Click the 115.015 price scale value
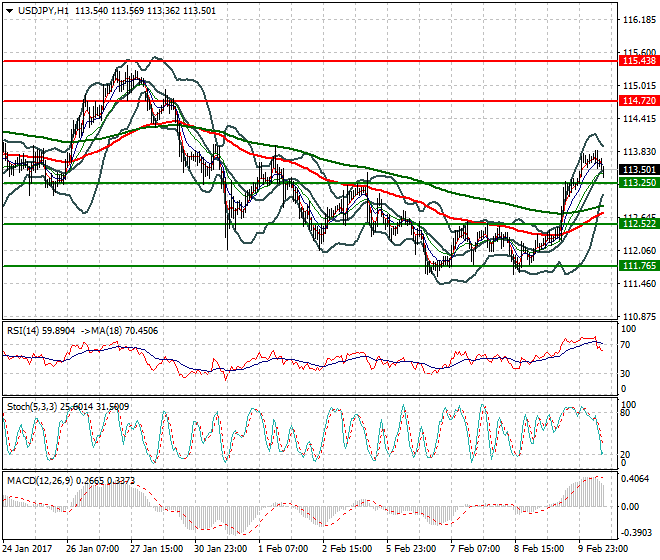This screenshot has width=660, height=560. [639, 86]
